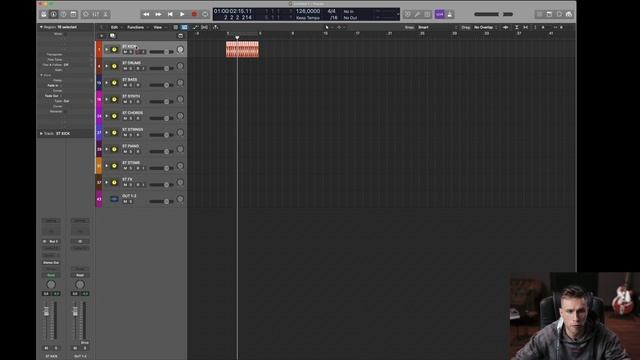Select the selected region on ST KICK track
640x360 pixels.
point(242,49)
